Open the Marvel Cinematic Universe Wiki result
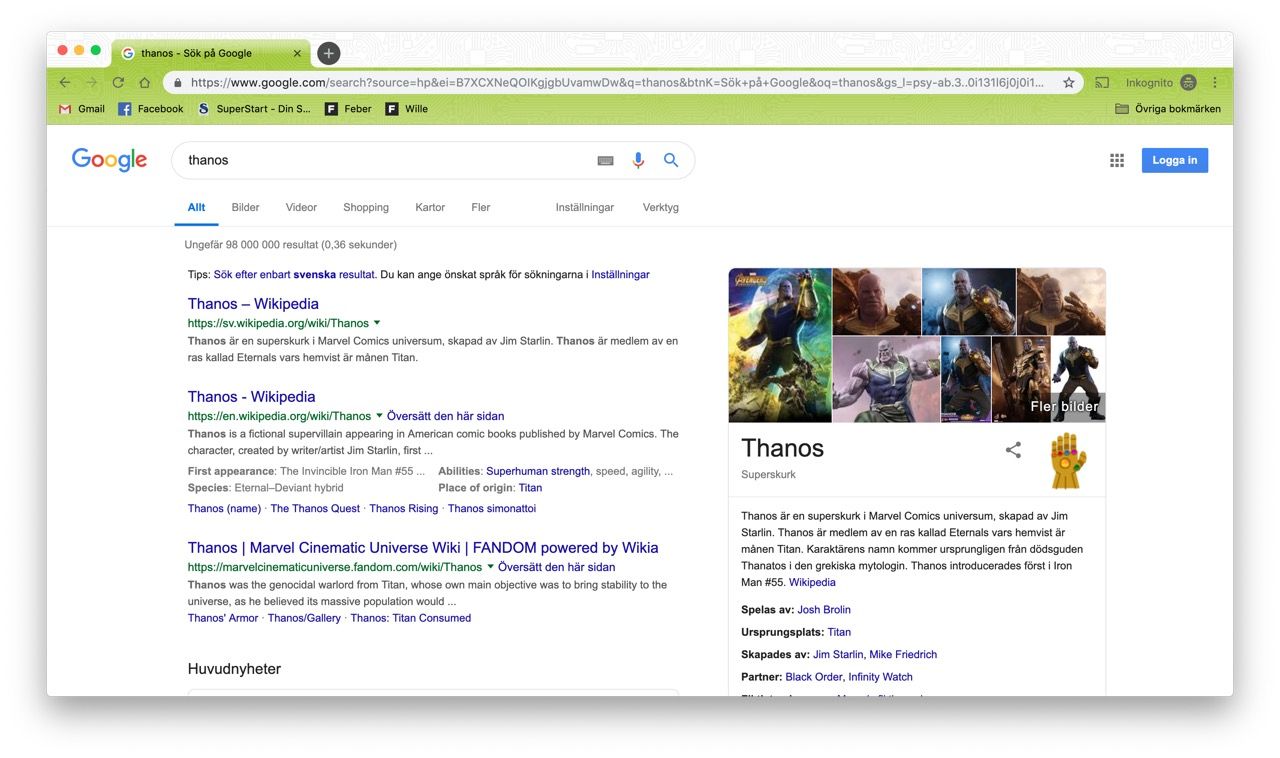The width and height of the screenshot is (1280, 758). pyautogui.click(x=423, y=548)
